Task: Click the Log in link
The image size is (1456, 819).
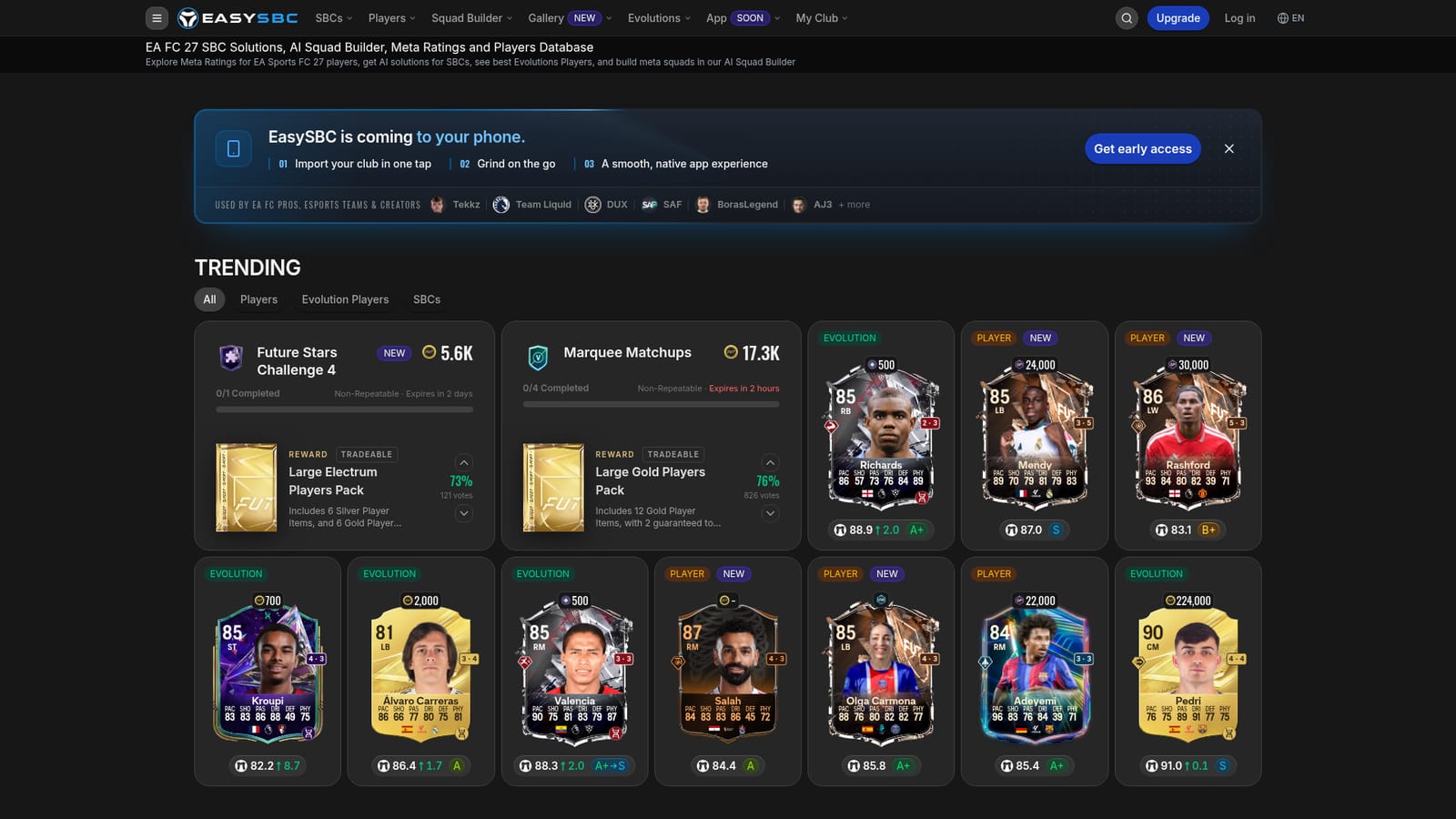Action: click(x=1239, y=18)
